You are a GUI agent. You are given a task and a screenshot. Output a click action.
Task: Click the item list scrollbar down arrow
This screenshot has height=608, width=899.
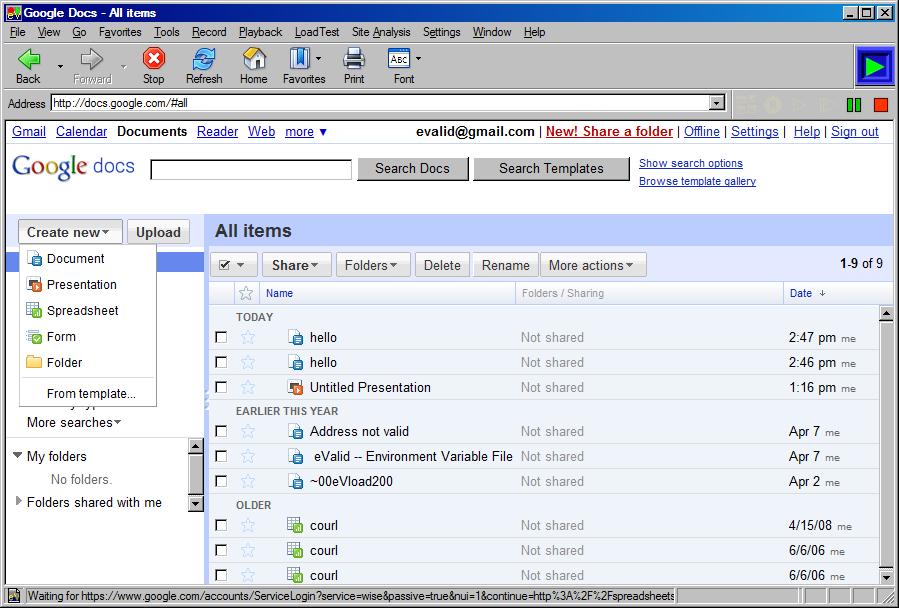(886, 576)
